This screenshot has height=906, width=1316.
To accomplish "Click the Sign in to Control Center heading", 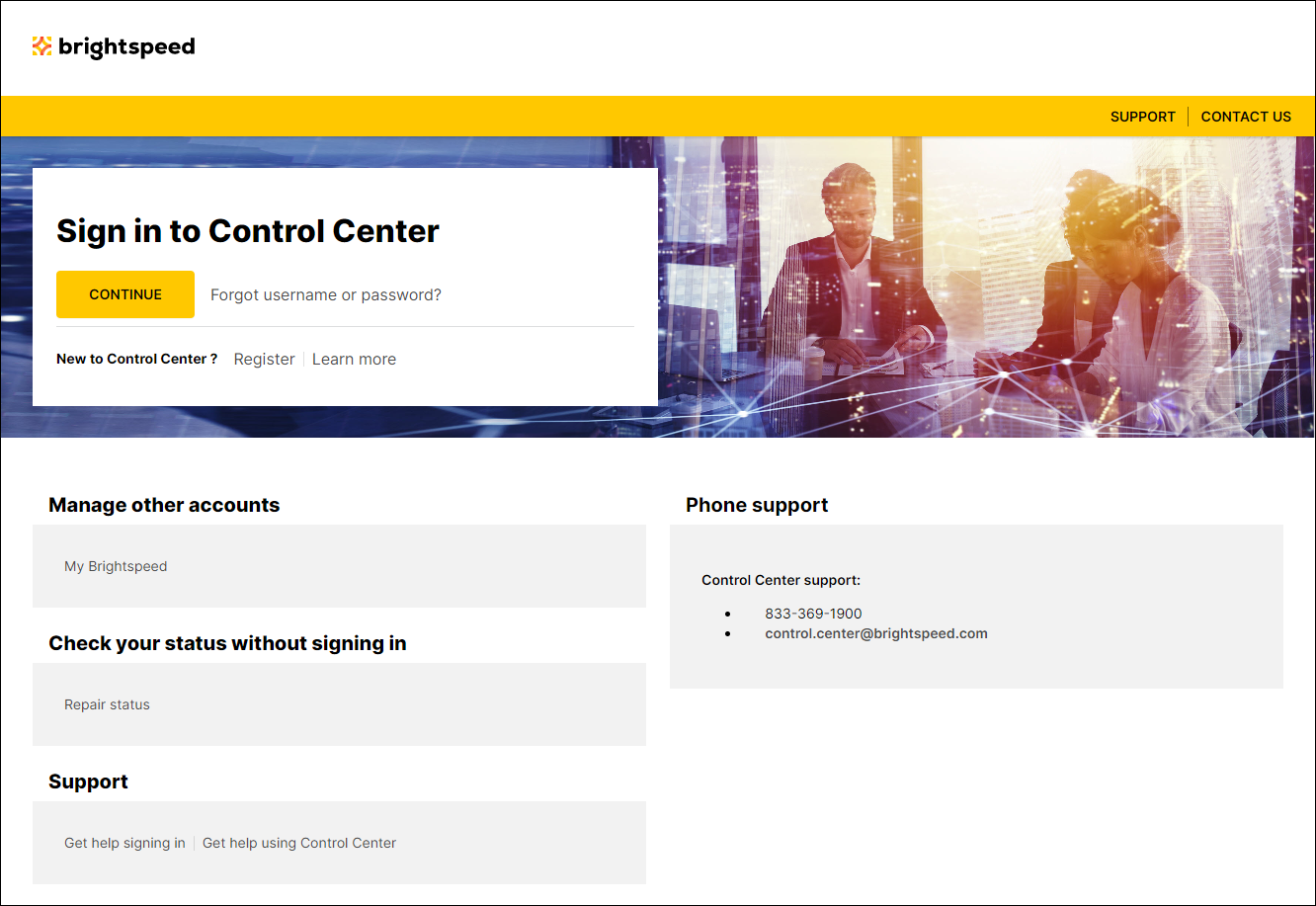I will pyautogui.click(x=248, y=230).
